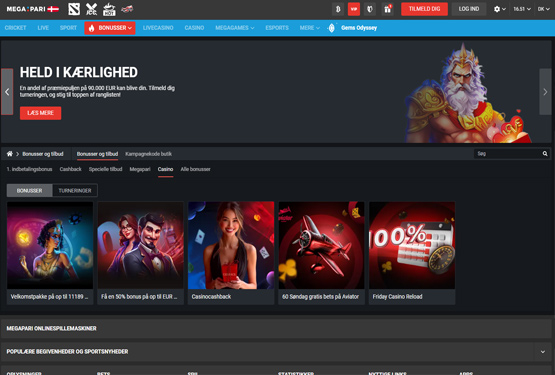Open the HOT popcorn icon
The image size is (555, 375).
(x=109, y=9)
